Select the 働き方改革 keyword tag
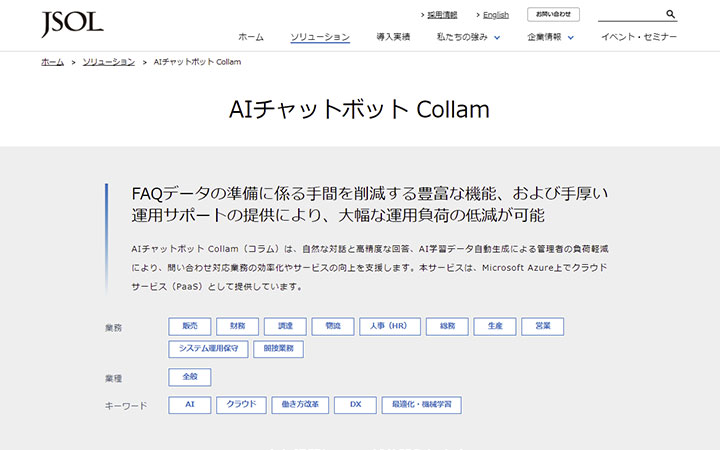Image resolution: width=720 pixels, height=450 pixels. click(x=300, y=405)
